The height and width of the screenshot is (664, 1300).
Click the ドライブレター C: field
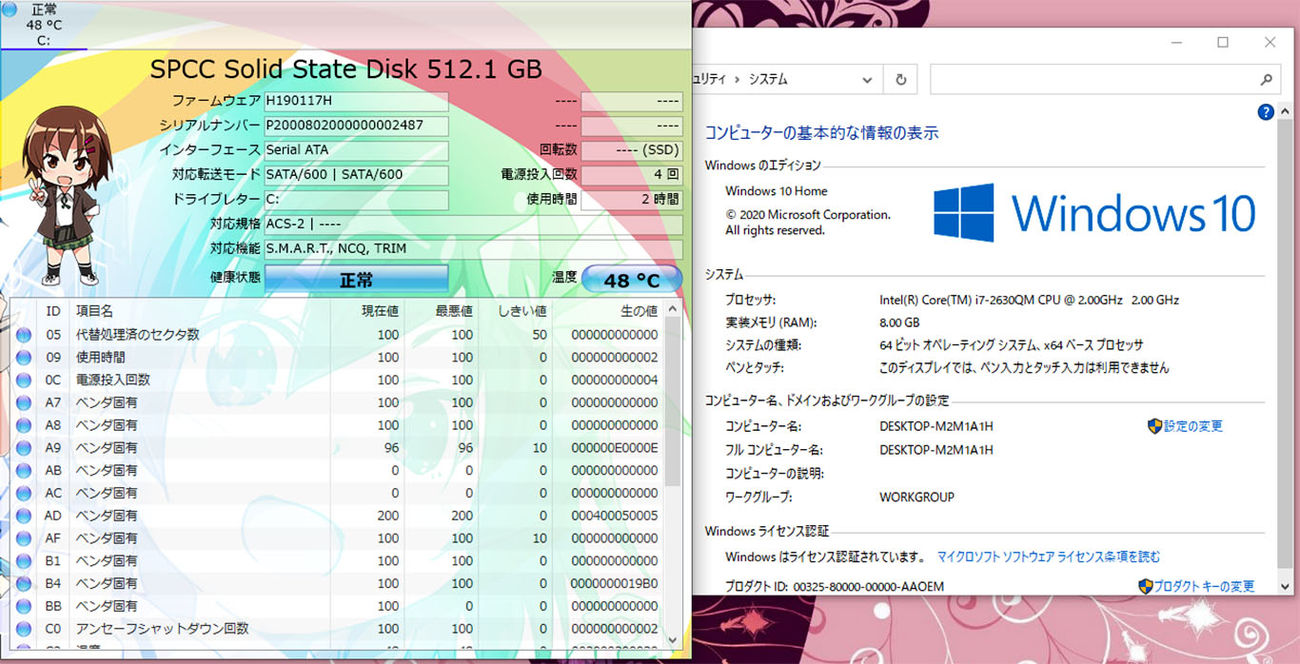pyautogui.click(x=356, y=200)
